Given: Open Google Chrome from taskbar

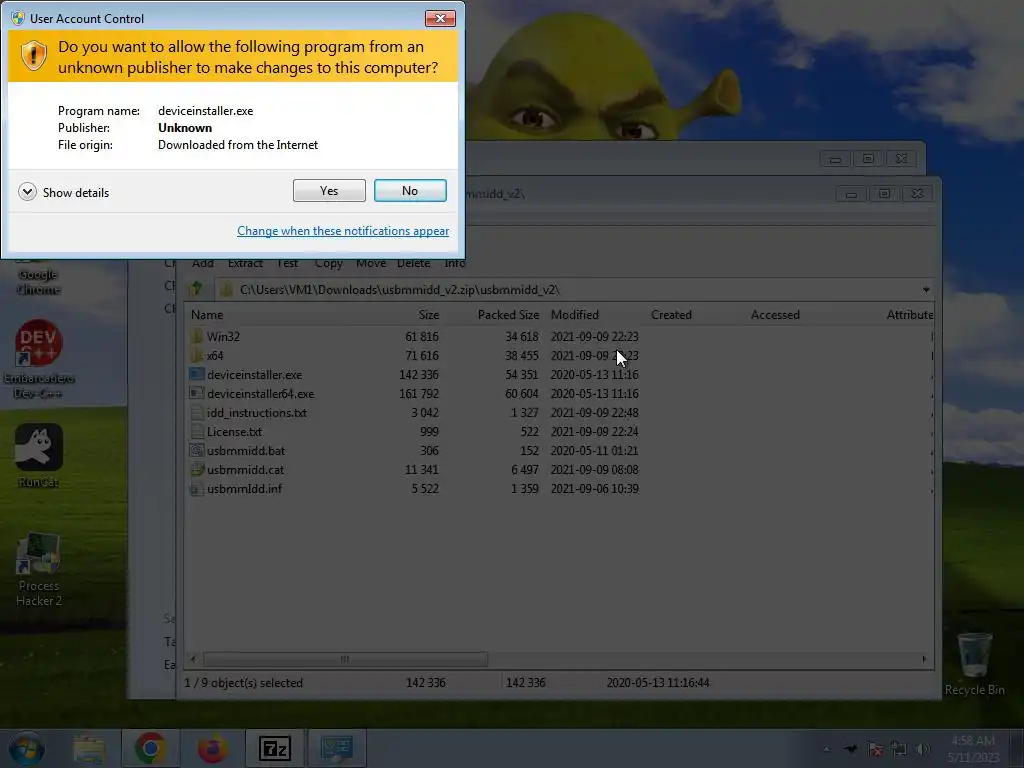Looking at the screenshot, I should click(150, 748).
